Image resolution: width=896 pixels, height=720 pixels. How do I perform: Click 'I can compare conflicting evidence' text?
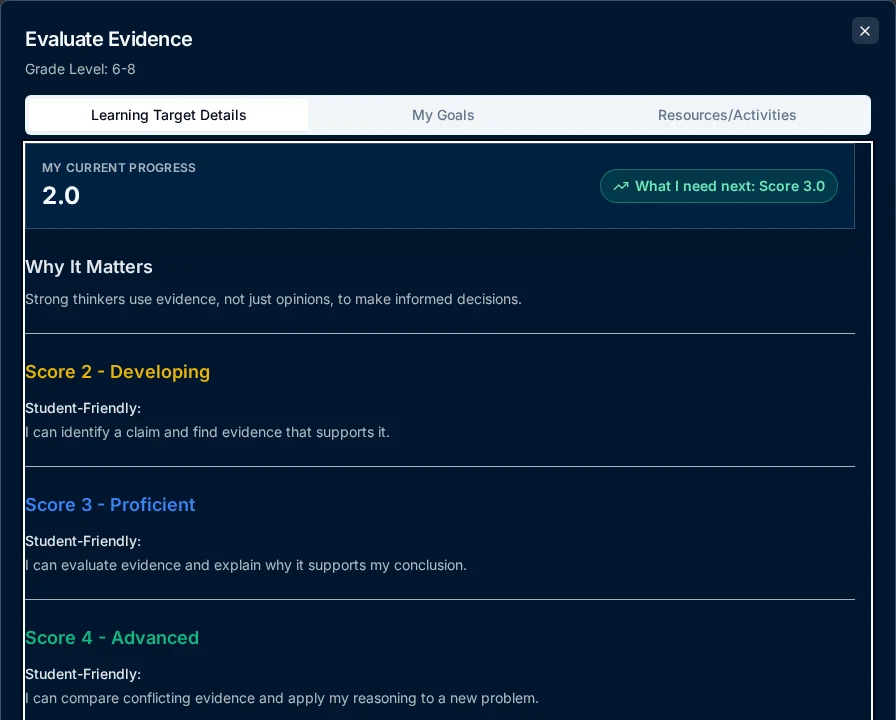click(x=282, y=698)
